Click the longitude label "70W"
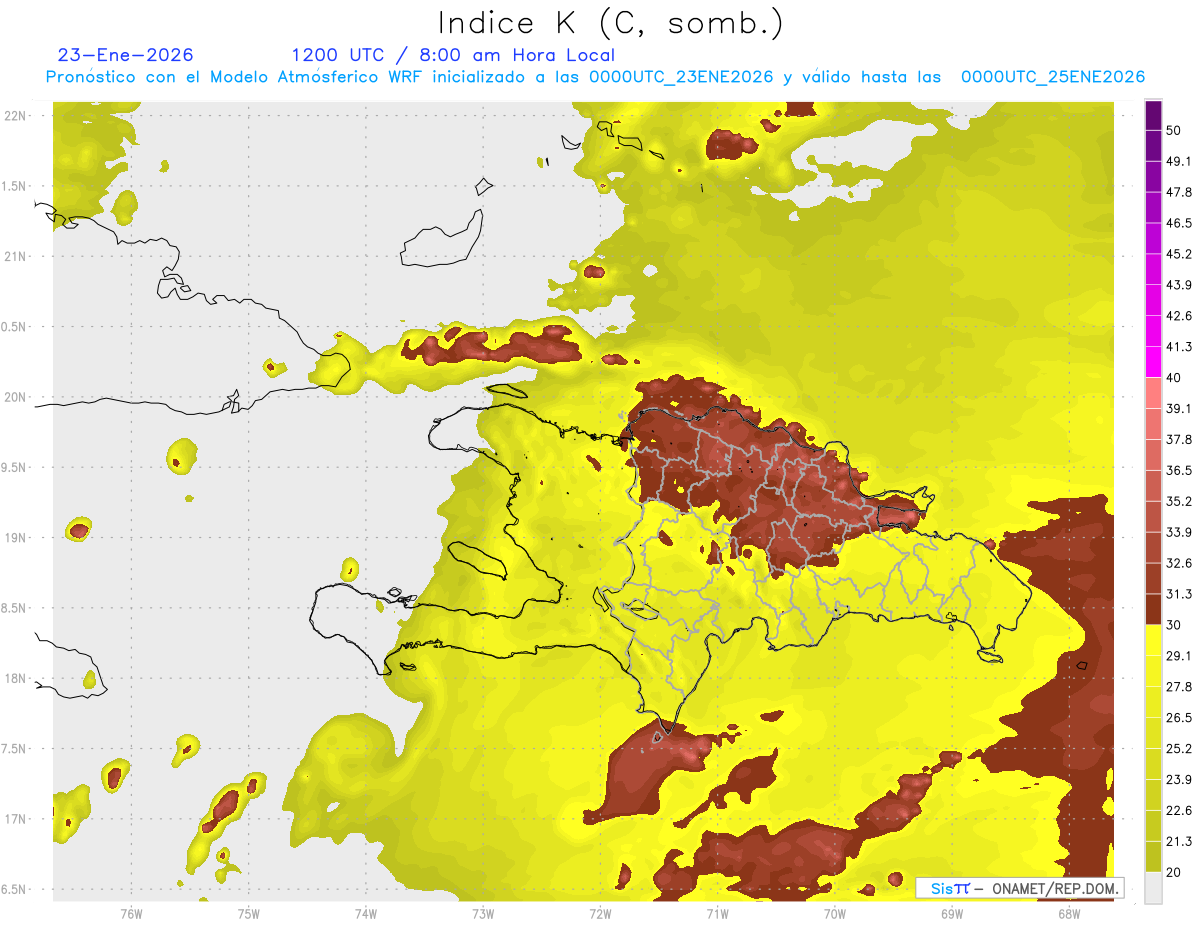This screenshot has height=927, width=1200. tap(834, 913)
